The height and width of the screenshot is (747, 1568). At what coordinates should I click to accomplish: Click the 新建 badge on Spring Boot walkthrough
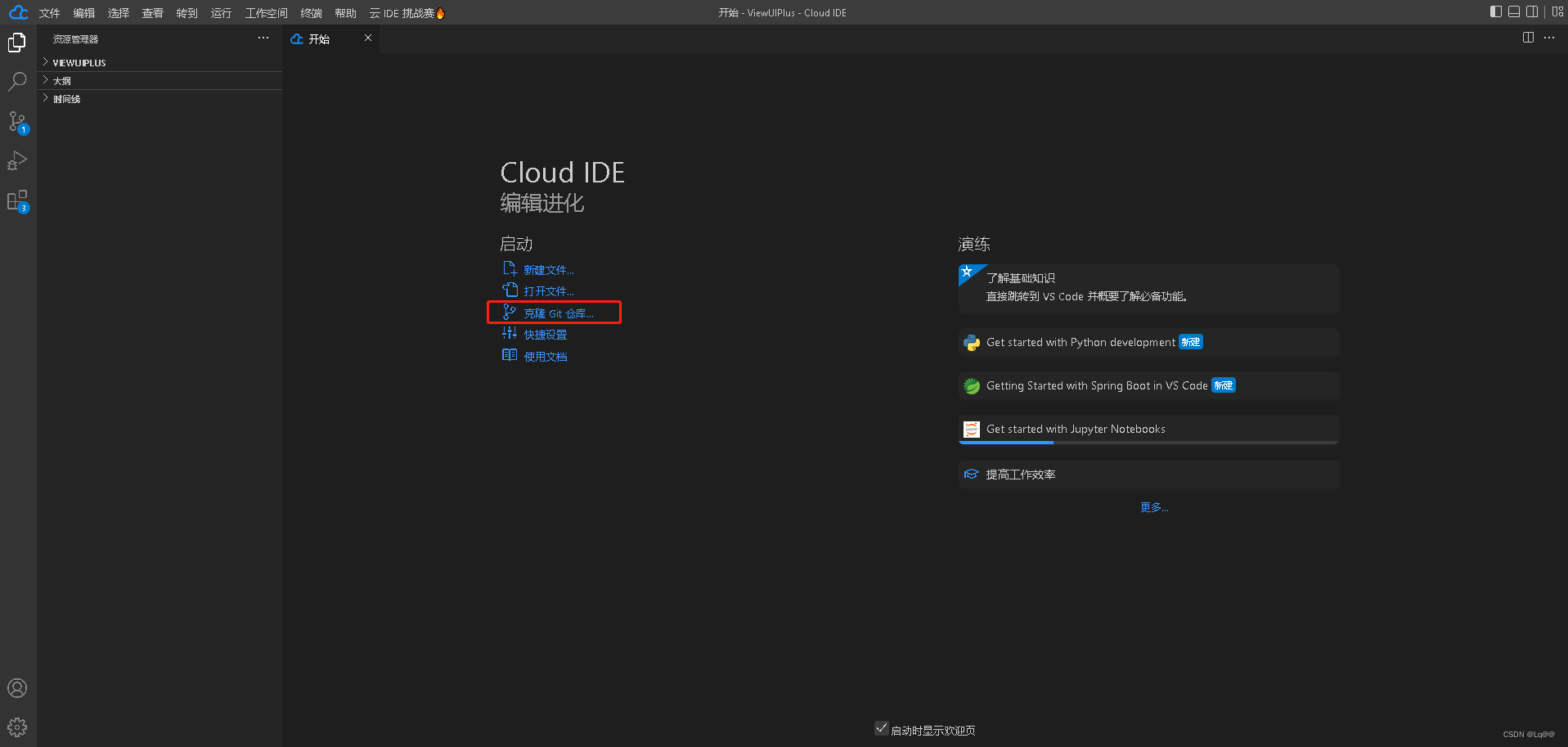(1224, 385)
